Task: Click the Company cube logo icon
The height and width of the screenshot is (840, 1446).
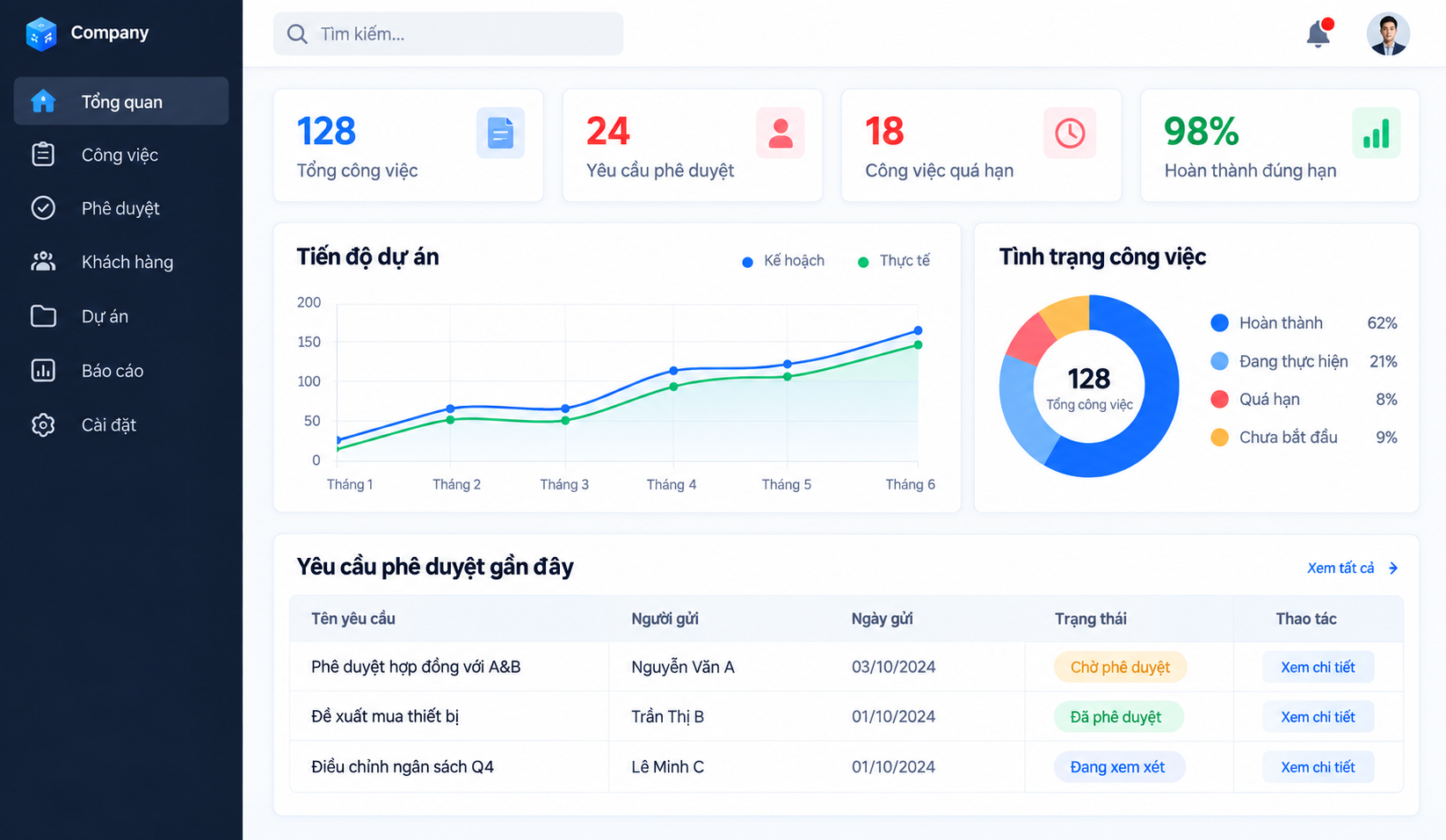Action: [41, 33]
